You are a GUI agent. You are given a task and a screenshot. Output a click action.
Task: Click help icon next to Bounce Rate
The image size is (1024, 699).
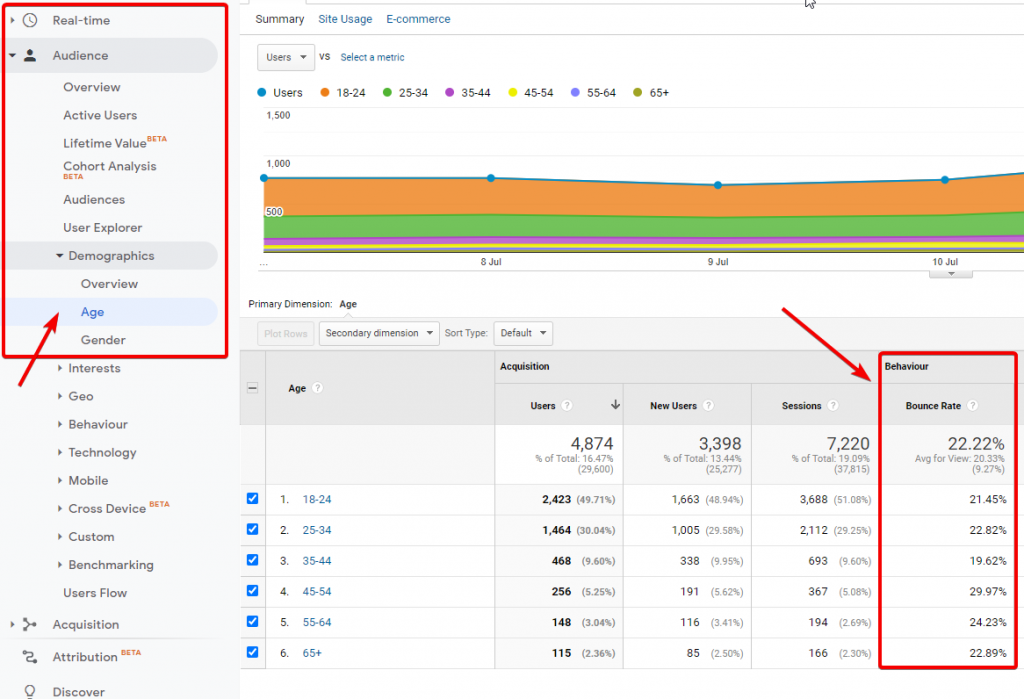click(x=972, y=406)
